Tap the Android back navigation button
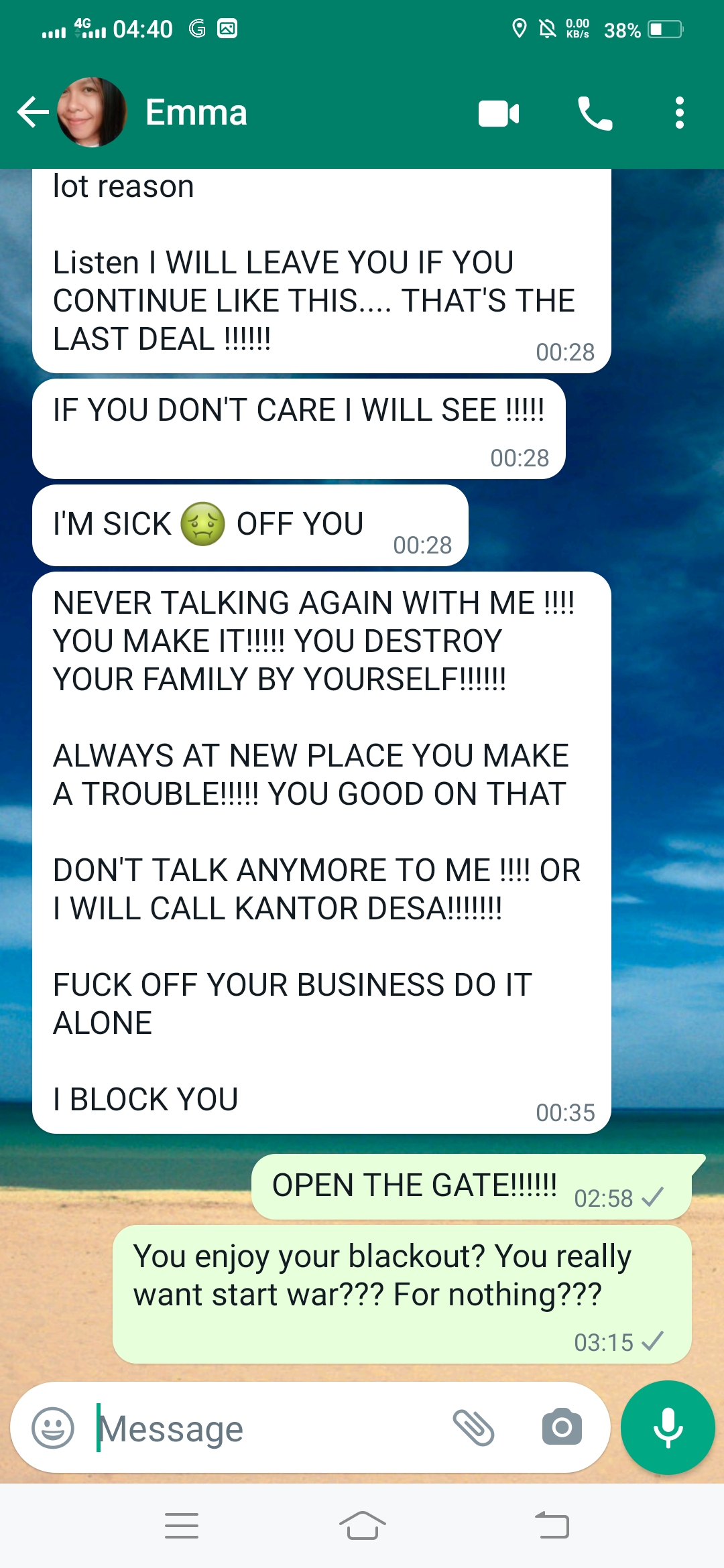 [552, 1526]
